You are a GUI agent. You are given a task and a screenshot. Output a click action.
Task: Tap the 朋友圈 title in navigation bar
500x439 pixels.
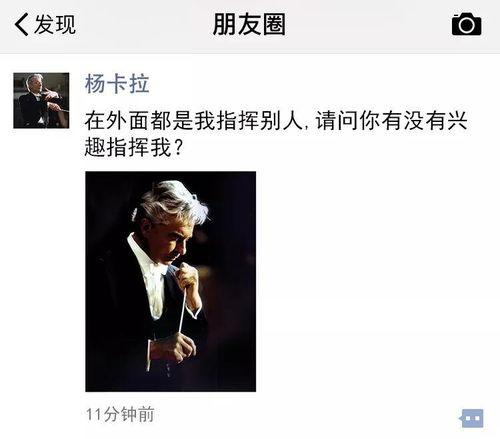pos(249,24)
